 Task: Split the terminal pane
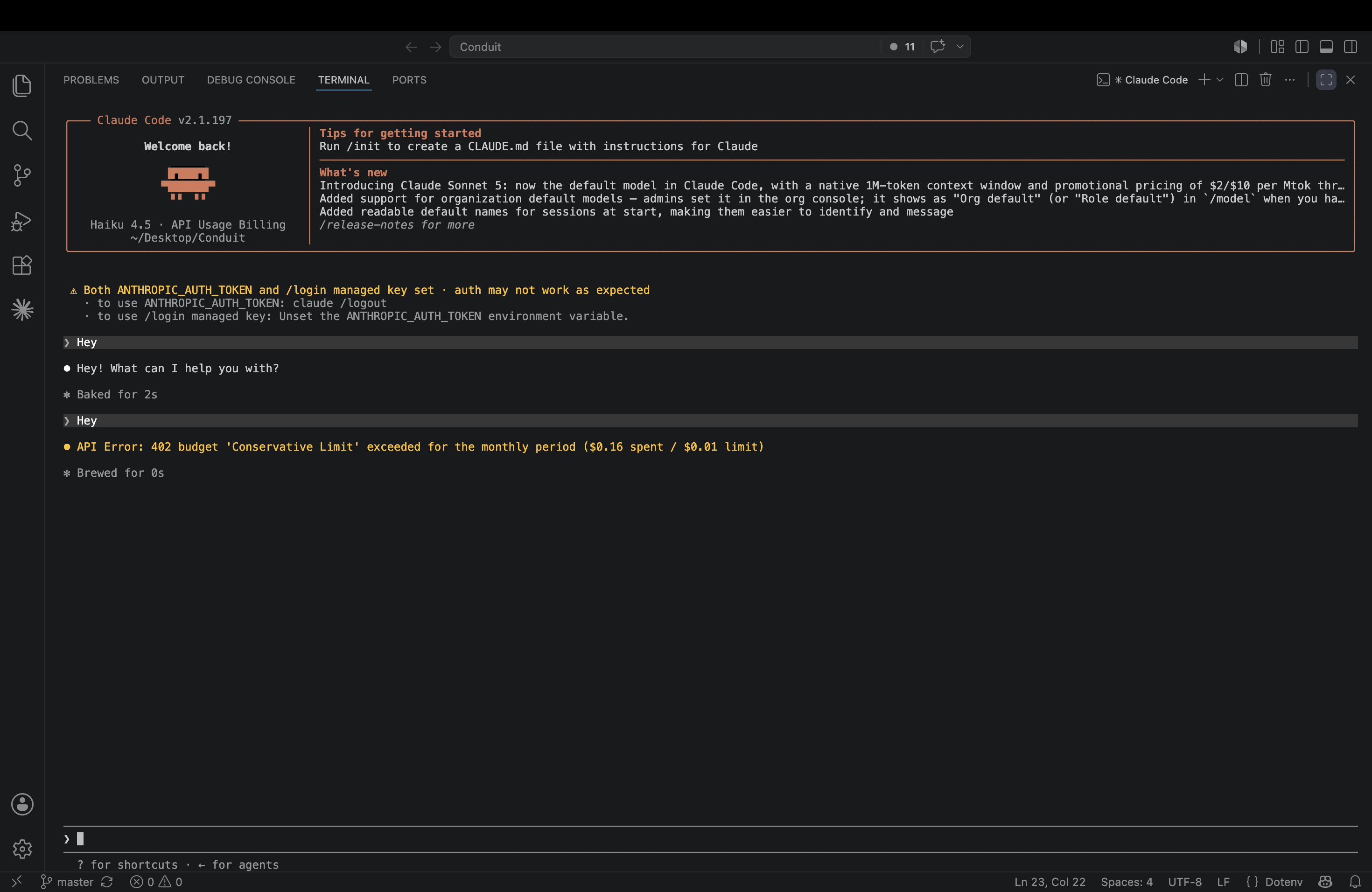[x=1241, y=79]
